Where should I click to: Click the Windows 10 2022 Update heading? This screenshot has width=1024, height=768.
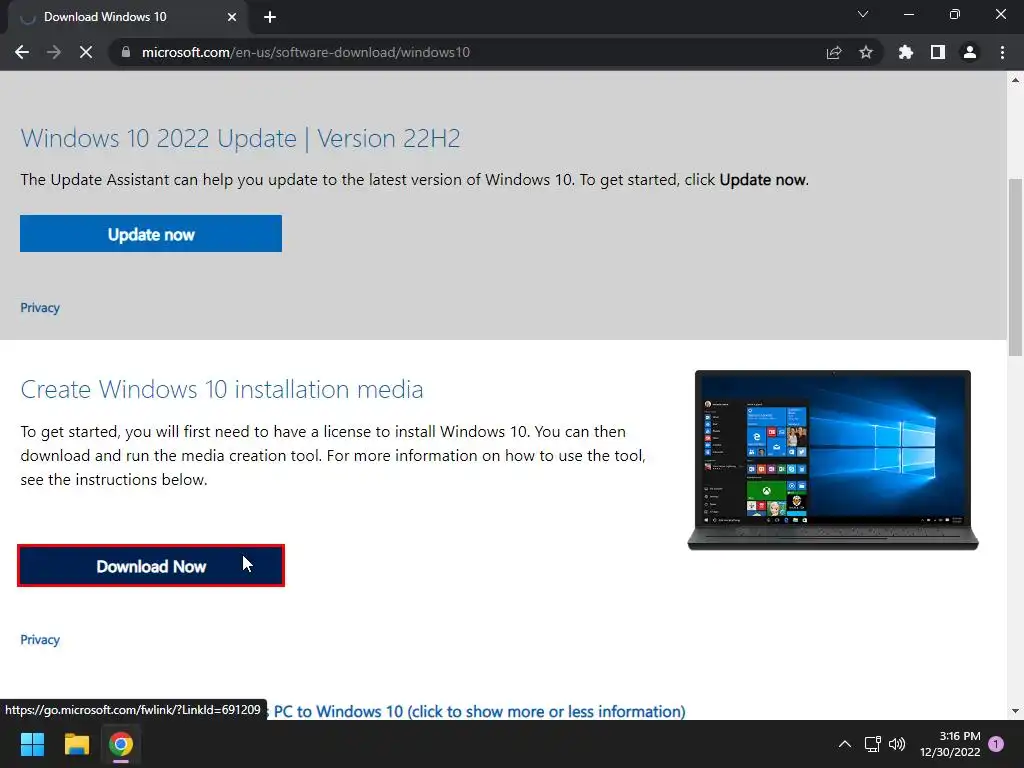pos(240,138)
